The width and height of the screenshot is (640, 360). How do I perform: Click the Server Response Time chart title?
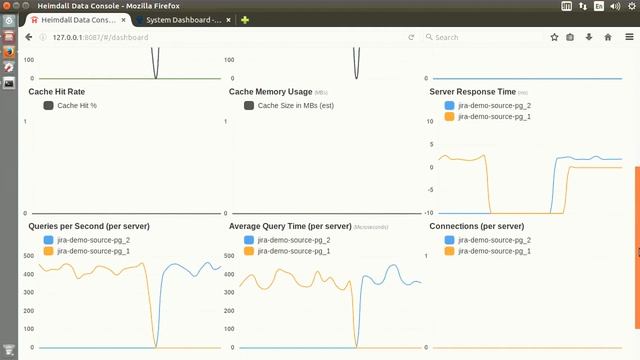[x=473, y=92]
